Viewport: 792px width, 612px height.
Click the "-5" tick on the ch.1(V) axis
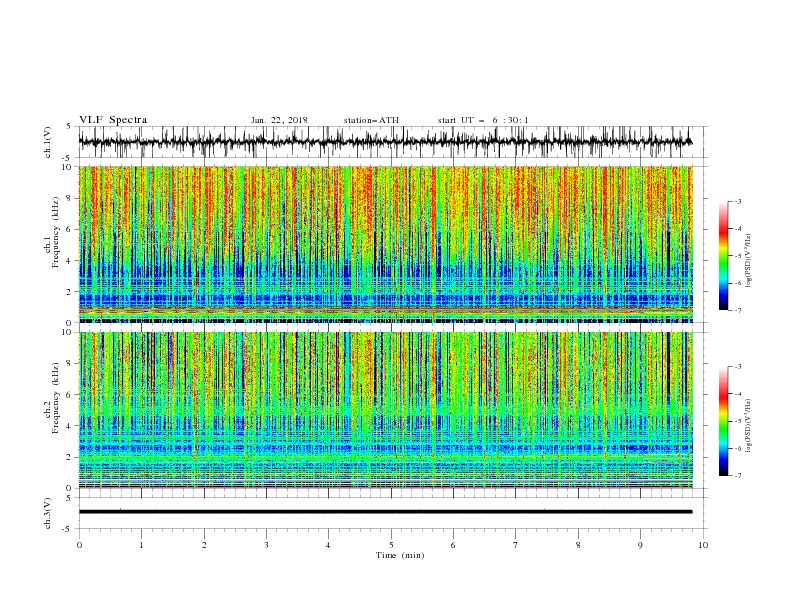tap(68, 158)
